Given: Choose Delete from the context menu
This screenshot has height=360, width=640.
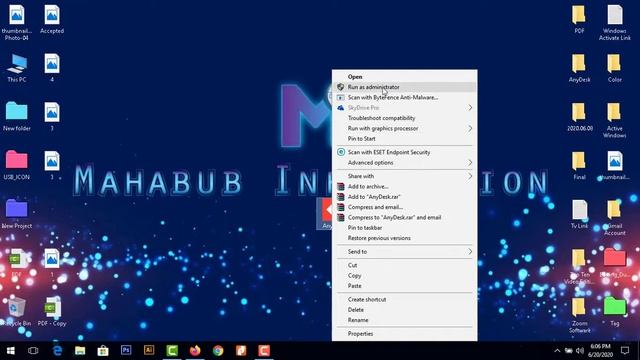Looking at the screenshot, I should pos(404,309).
